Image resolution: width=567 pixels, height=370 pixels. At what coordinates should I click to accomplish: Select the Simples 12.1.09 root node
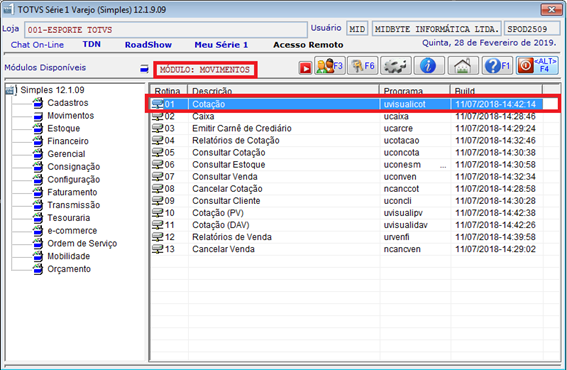pyautogui.click(x=52, y=90)
